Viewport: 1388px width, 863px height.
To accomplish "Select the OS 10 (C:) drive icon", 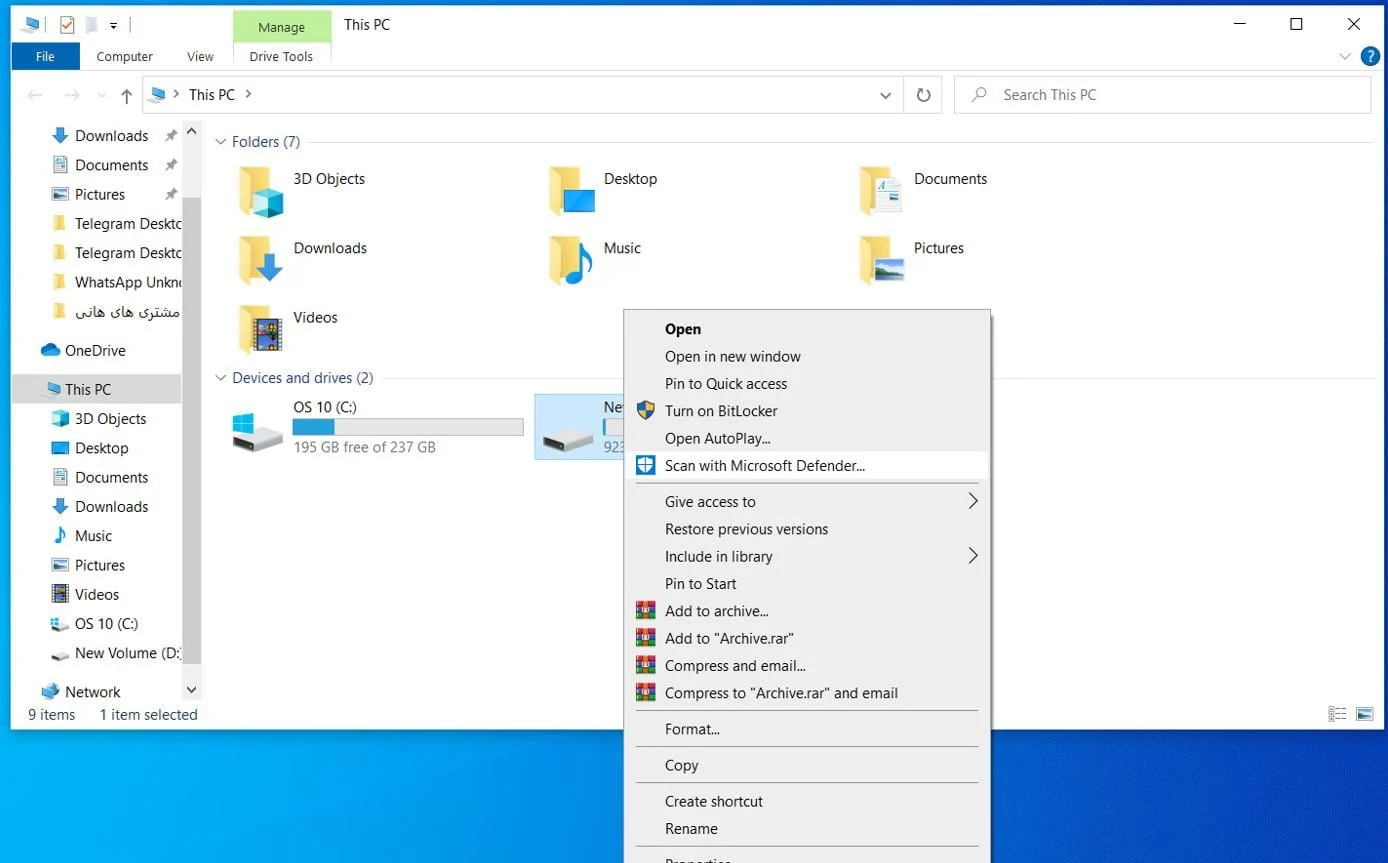I will tap(257, 430).
